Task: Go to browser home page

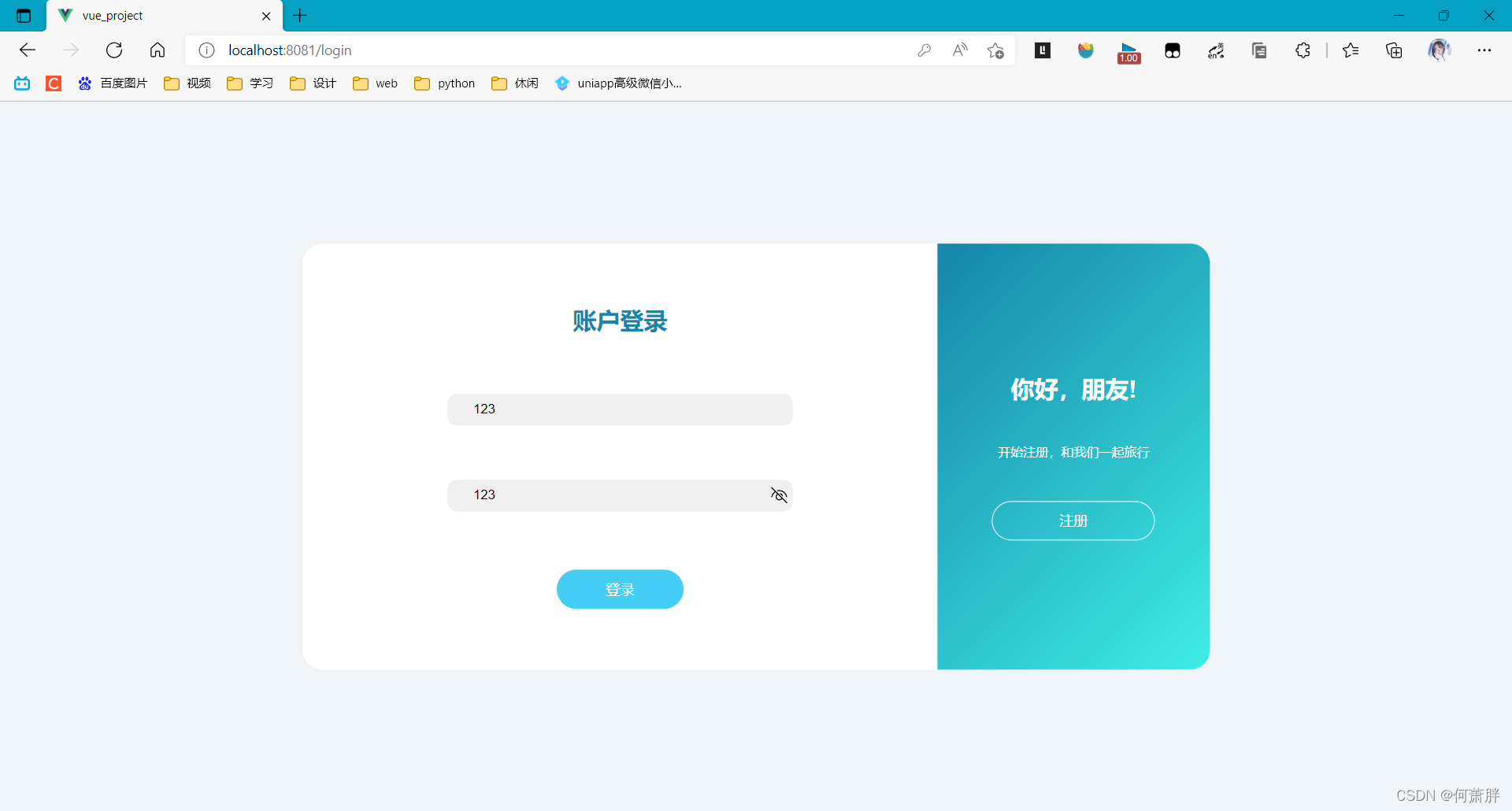Action: (x=157, y=50)
